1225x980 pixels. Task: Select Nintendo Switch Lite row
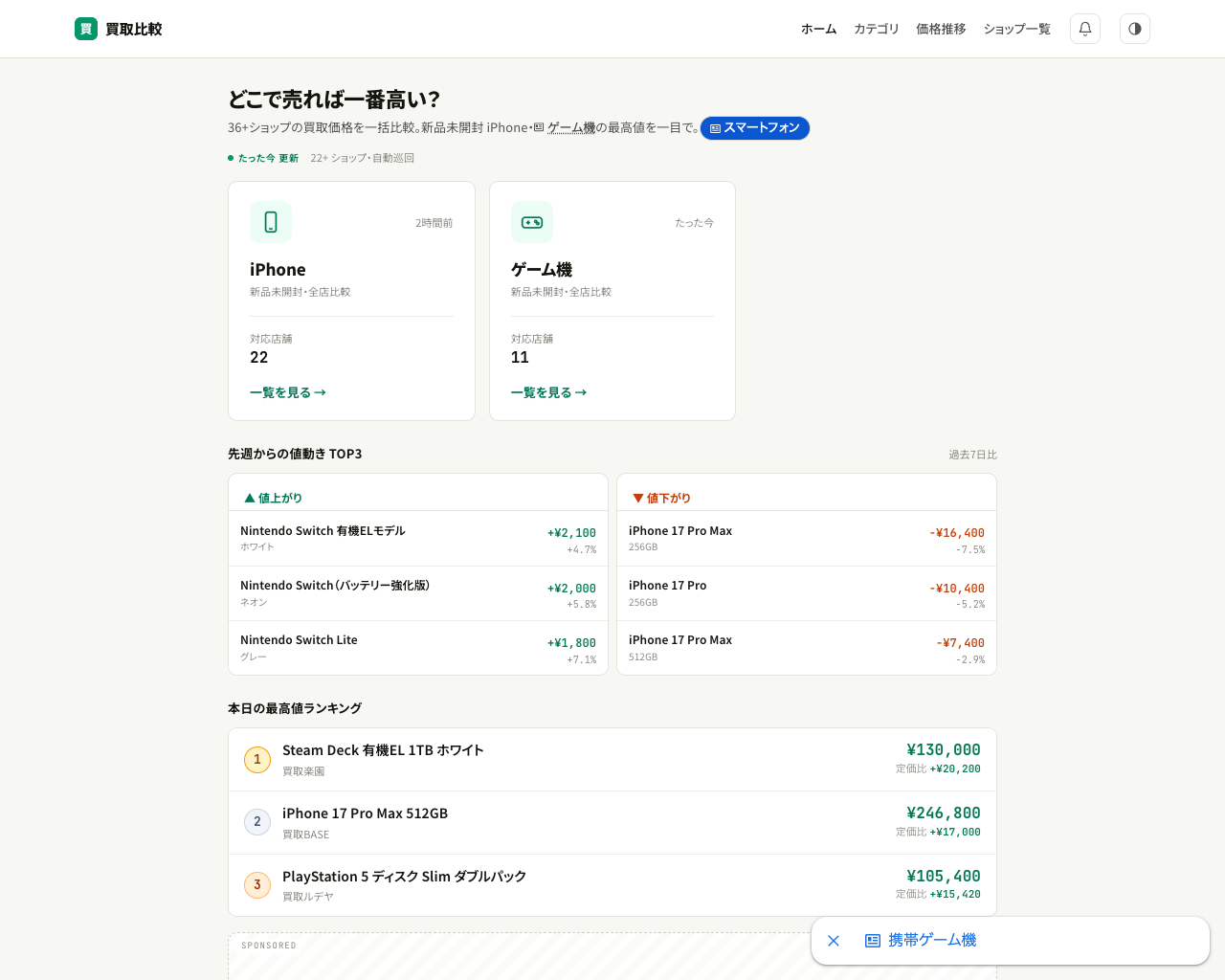pyautogui.click(x=418, y=648)
